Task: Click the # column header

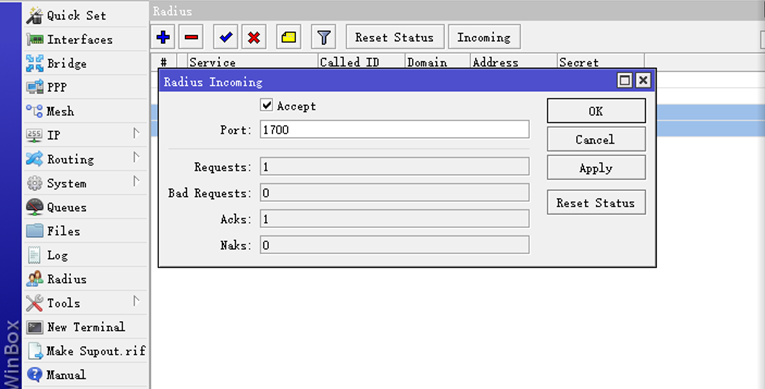Action: (x=163, y=62)
